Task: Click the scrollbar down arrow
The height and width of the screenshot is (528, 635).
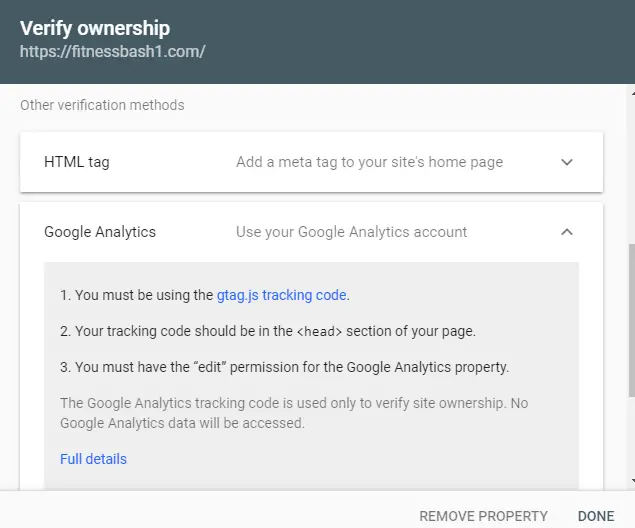Action: (629, 481)
